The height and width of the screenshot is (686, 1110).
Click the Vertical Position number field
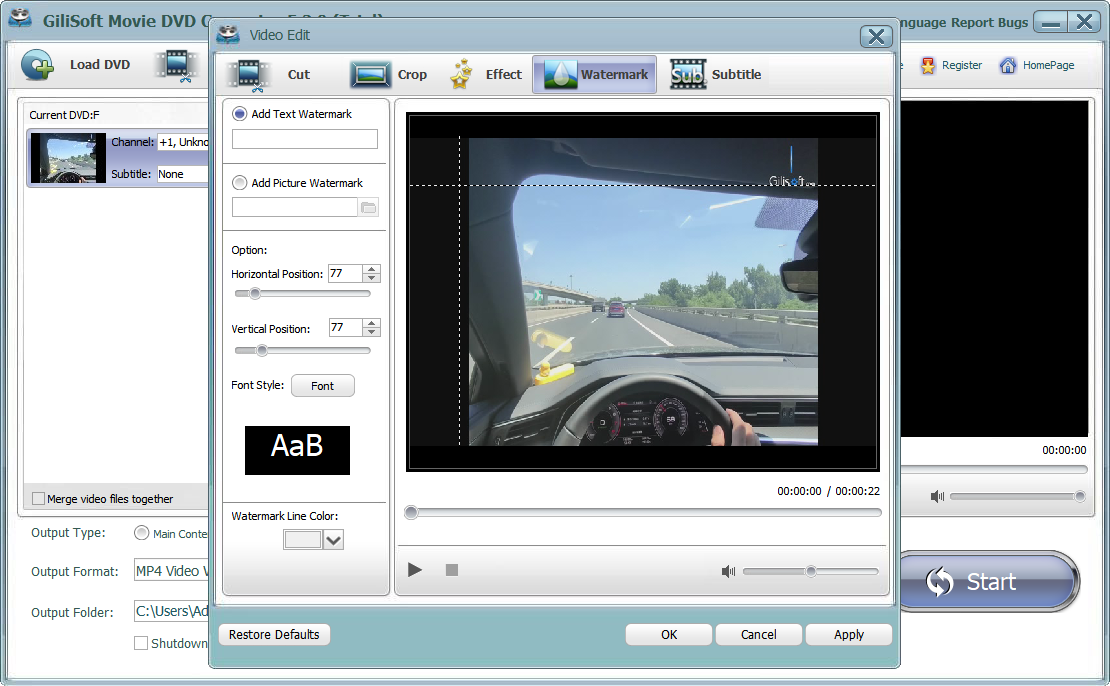pos(345,327)
